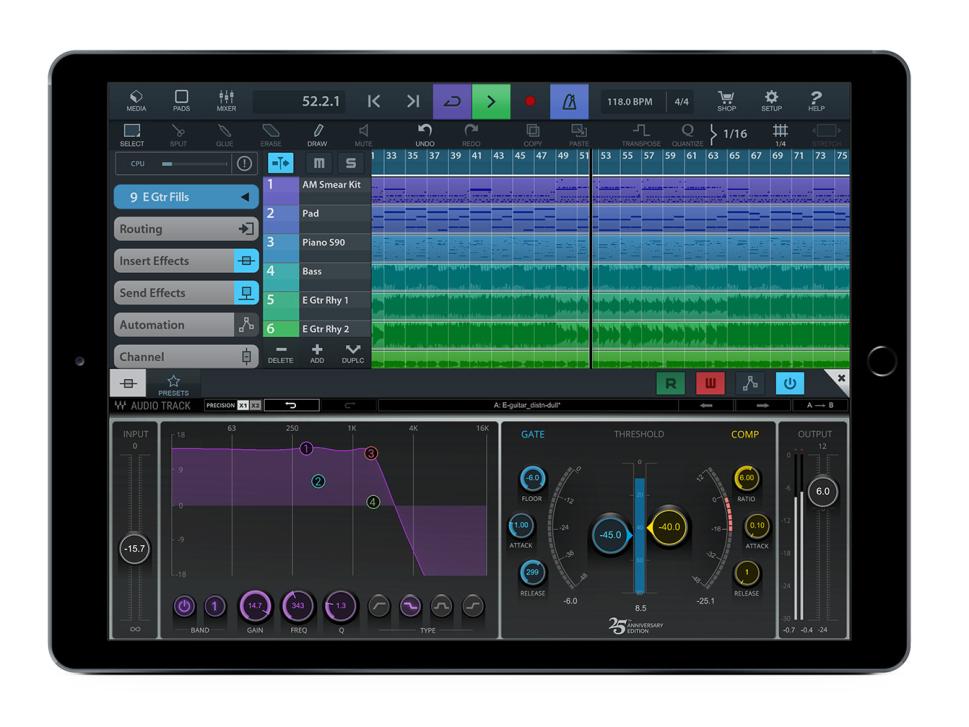Click the Undo arrow
This screenshot has height=727, width=969.
tap(425, 135)
